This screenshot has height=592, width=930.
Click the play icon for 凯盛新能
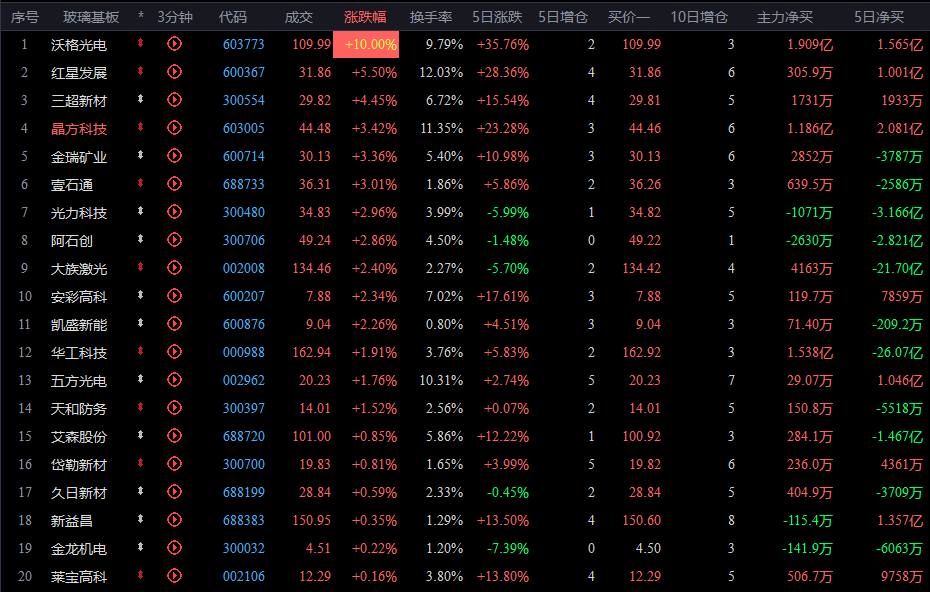(x=174, y=324)
